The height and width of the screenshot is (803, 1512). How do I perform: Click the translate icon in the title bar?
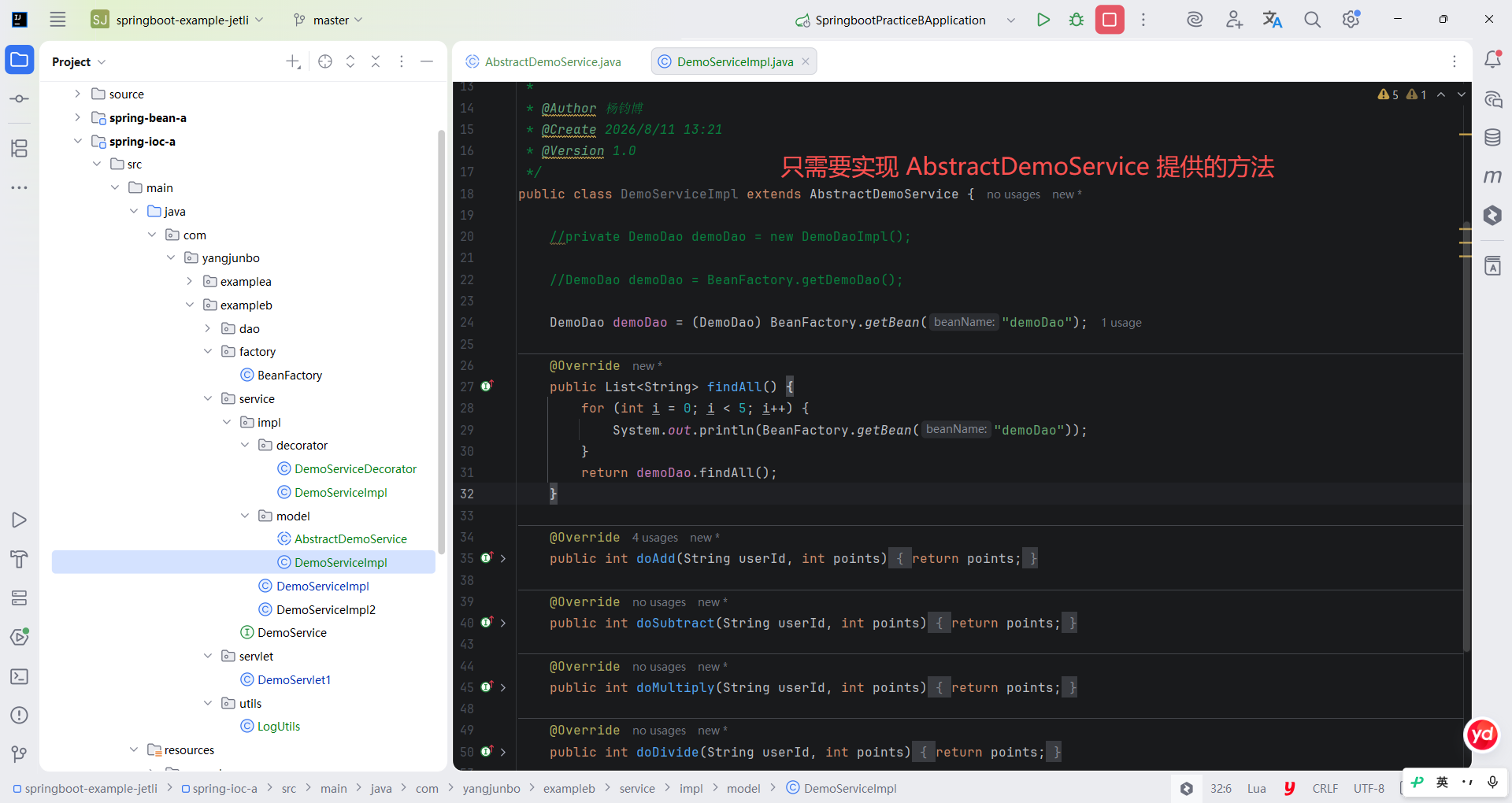1273,20
